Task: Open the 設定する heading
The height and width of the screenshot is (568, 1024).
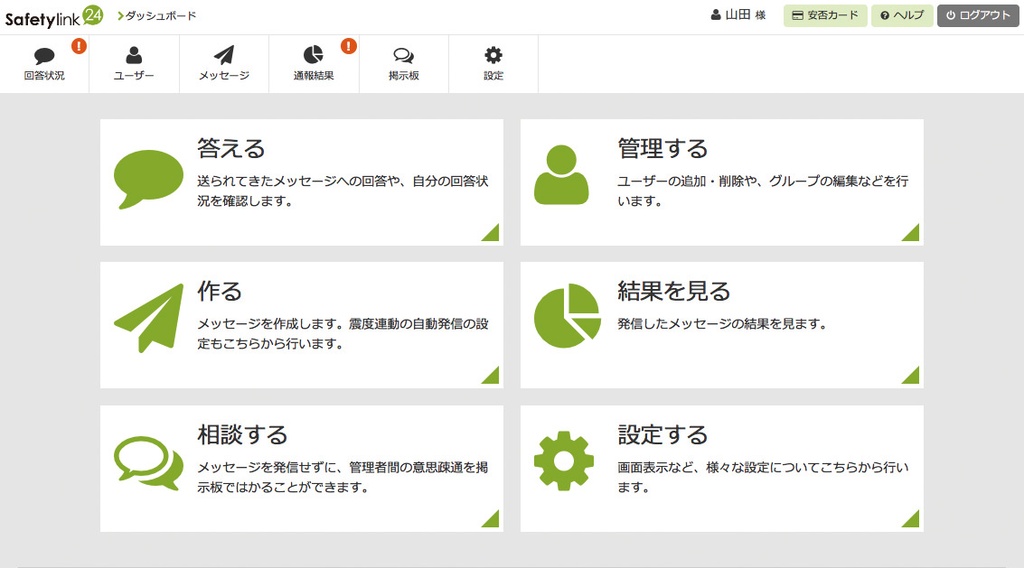Action: coord(663,435)
